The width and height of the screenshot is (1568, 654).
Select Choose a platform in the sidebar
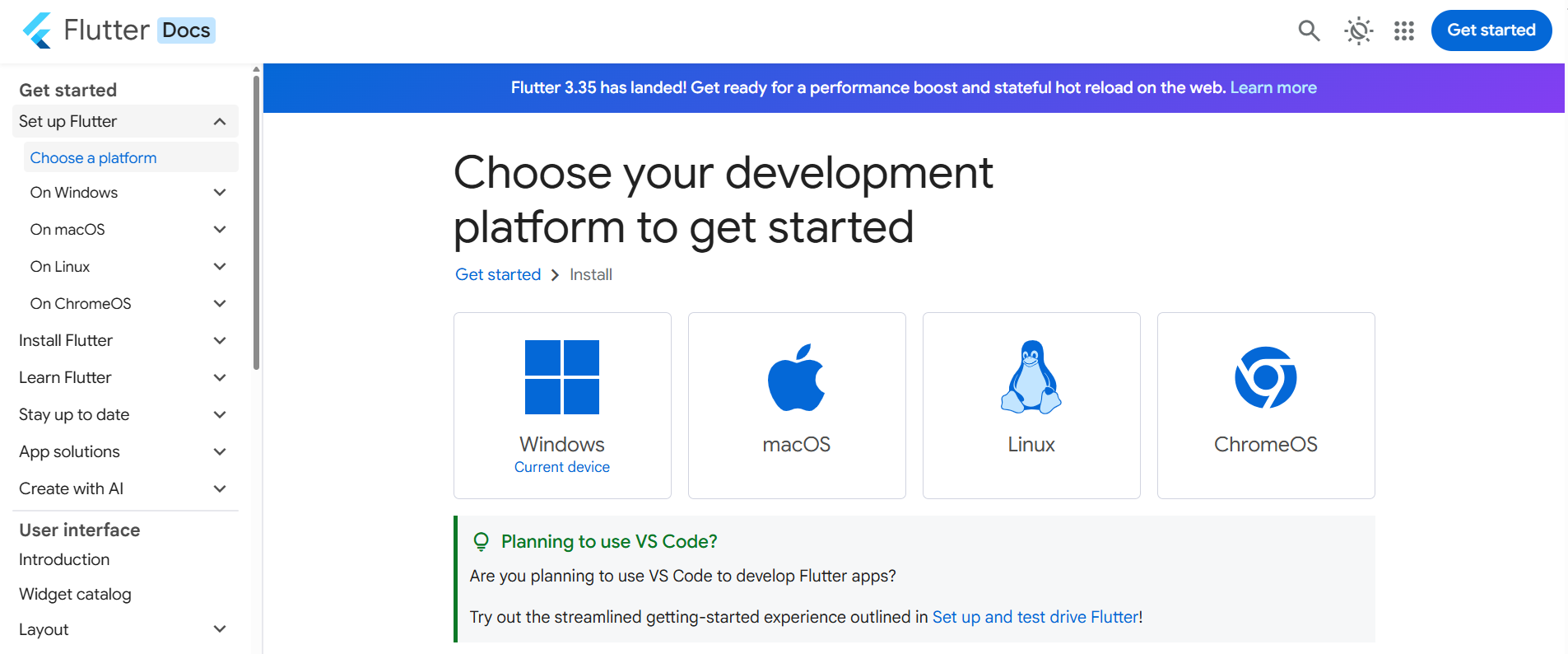pyautogui.click(x=93, y=157)
